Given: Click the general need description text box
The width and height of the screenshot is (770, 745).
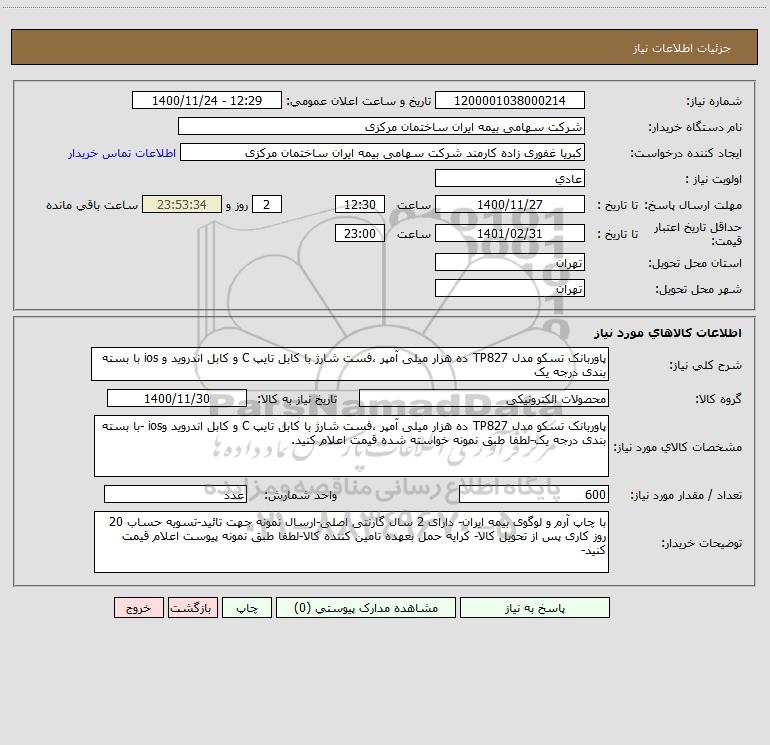Looking at the screenshot, I should point(350,364).
